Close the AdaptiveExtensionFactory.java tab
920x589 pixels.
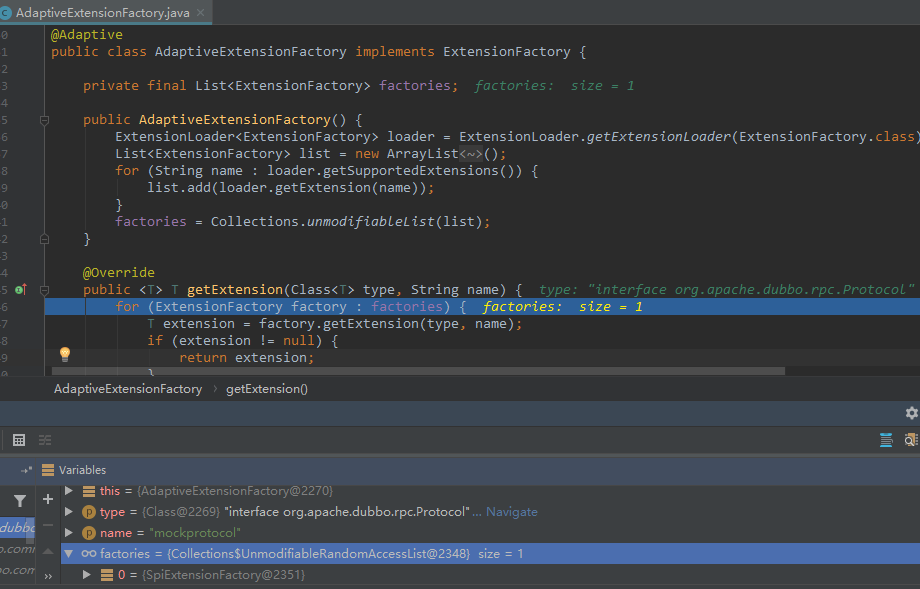(x=201, y=12)
